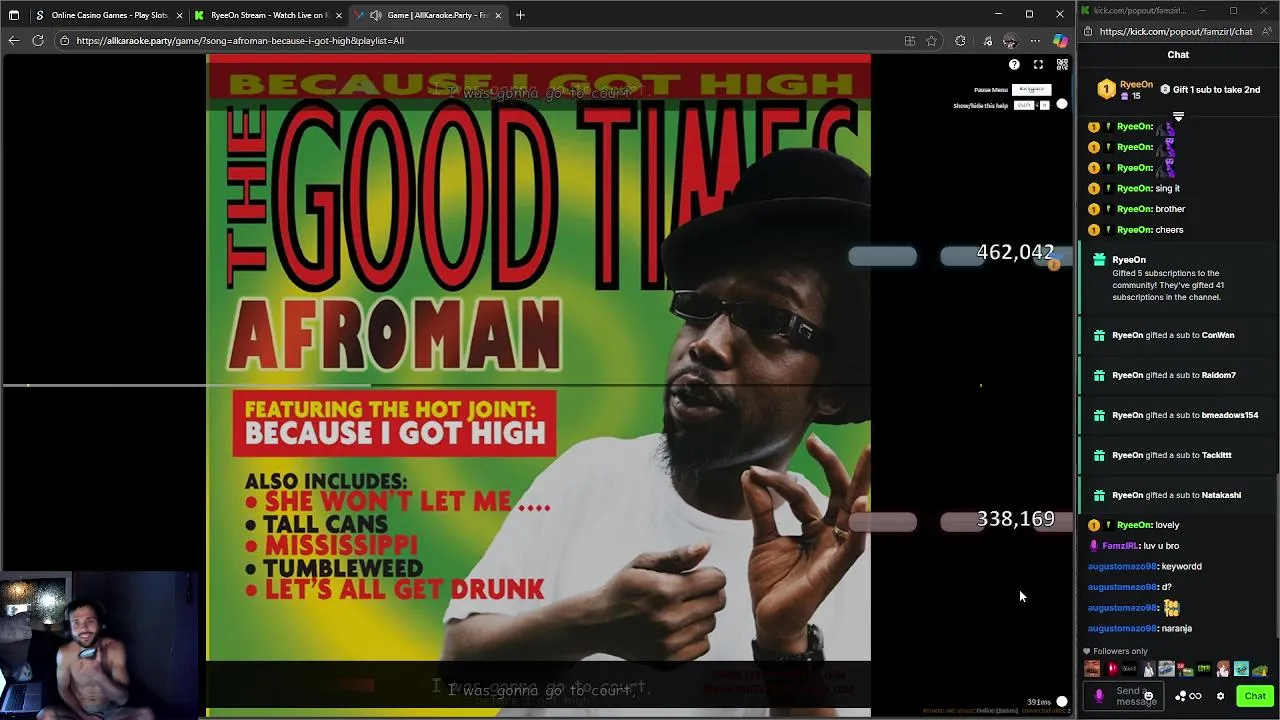Click username Natakashi in gifted sub message
This screenshot has width=1280, height=720.
1222,495
